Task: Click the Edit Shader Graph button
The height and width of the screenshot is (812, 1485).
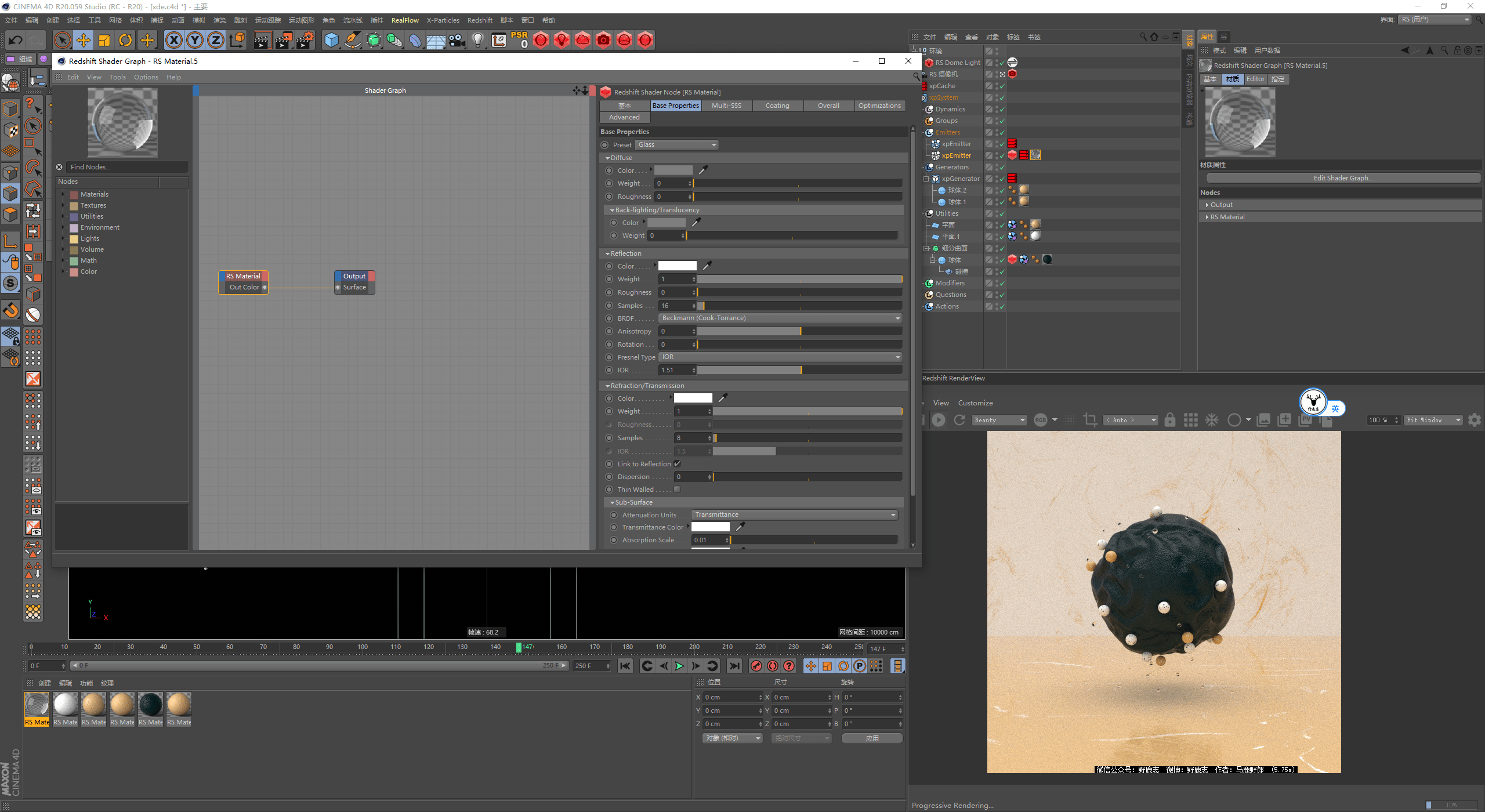Action: coord(1343,178)
